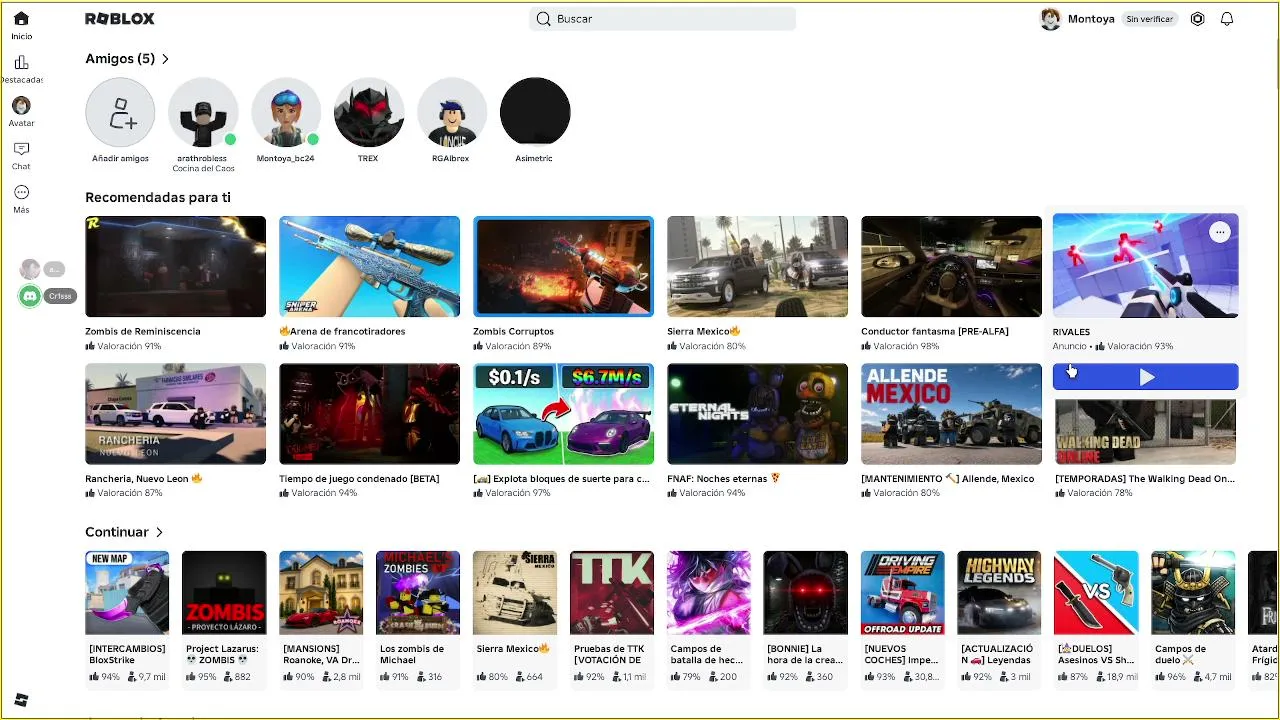Open Roanoke, VA mansions thumbnail
Image resolution: width=1280 pixels, height=720 pixels.
[x=321, y=592]
